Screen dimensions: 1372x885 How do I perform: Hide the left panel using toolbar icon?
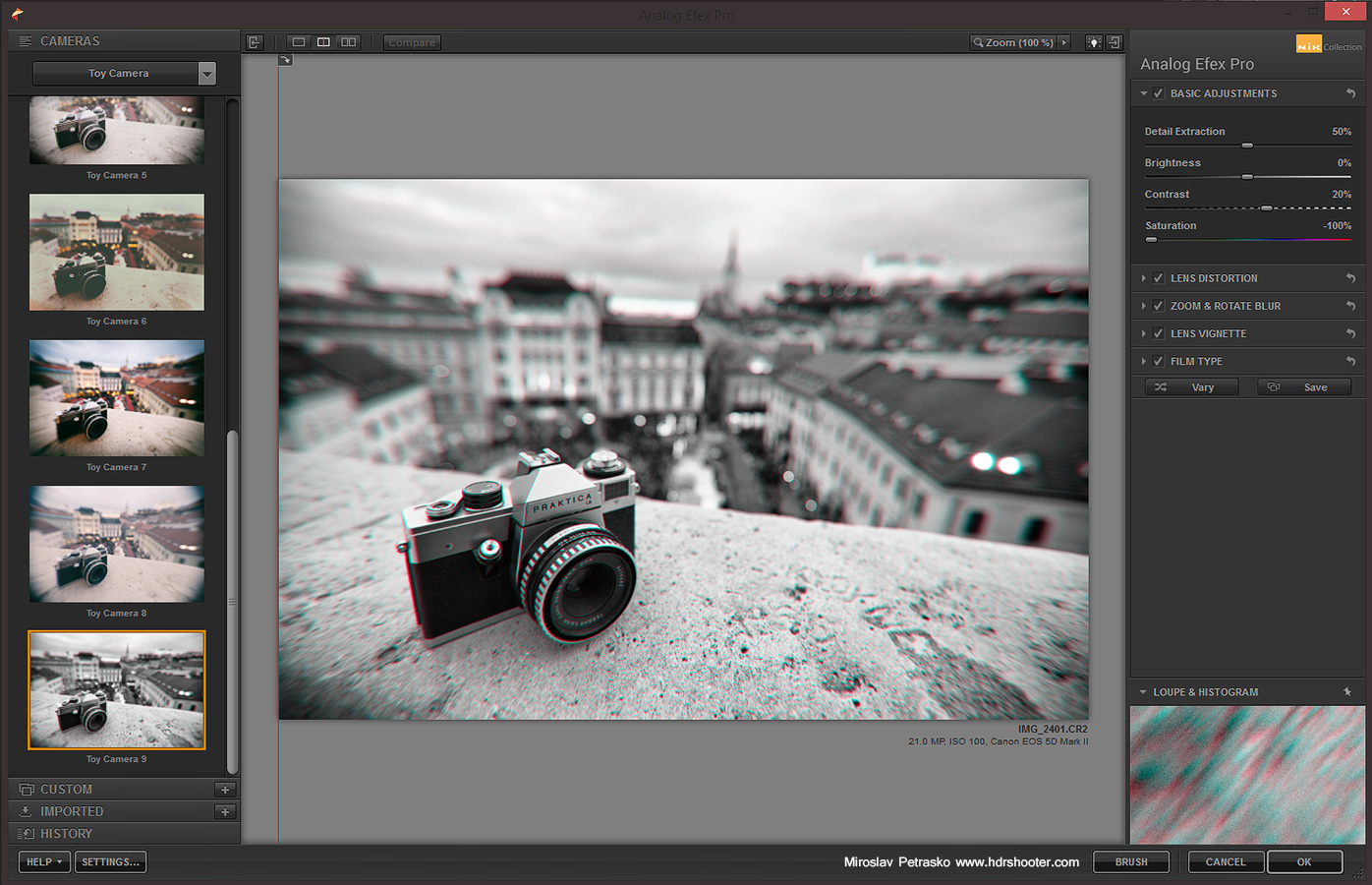[x=255, y=42]
